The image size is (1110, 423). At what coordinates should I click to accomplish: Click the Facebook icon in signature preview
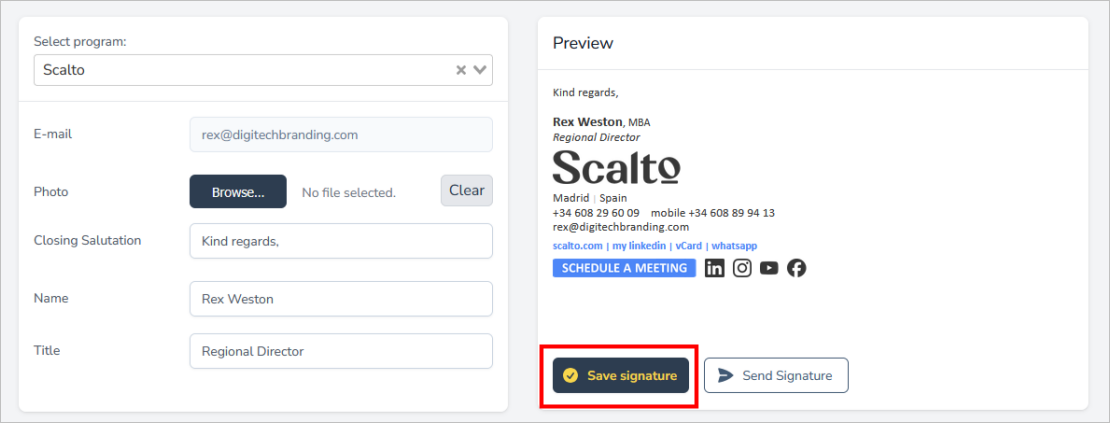[x=796, y=268]
